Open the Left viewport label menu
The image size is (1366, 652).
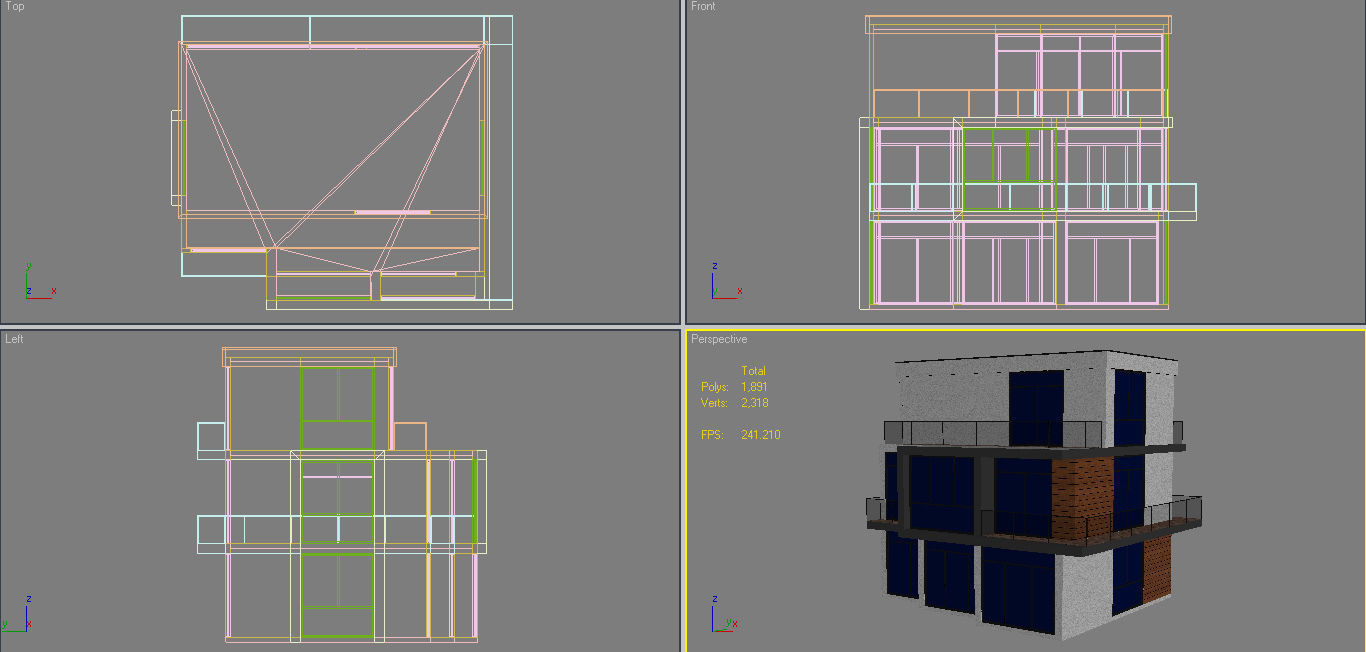pyautogui.click(x=14, y=339)
